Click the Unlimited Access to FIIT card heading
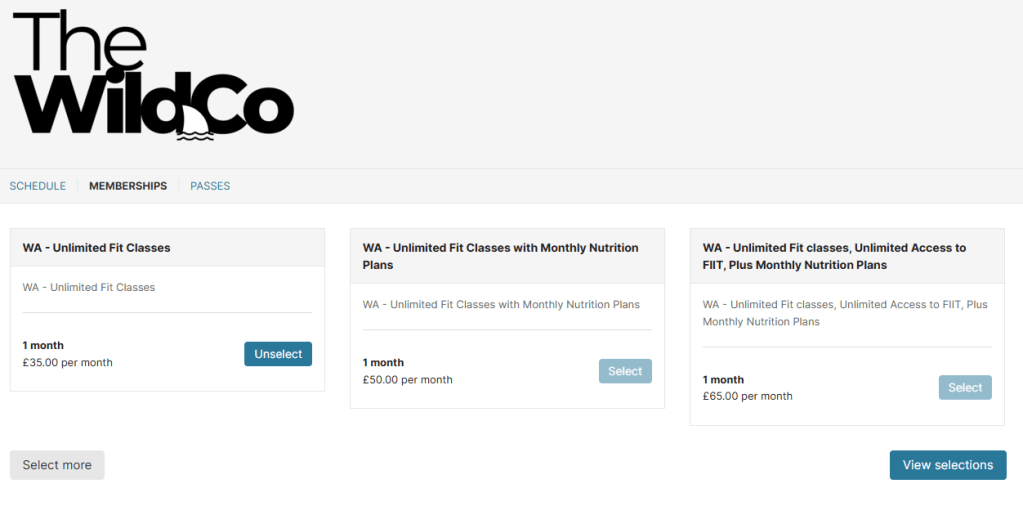This screenshot has width=1023, height=506. (834, 256)
